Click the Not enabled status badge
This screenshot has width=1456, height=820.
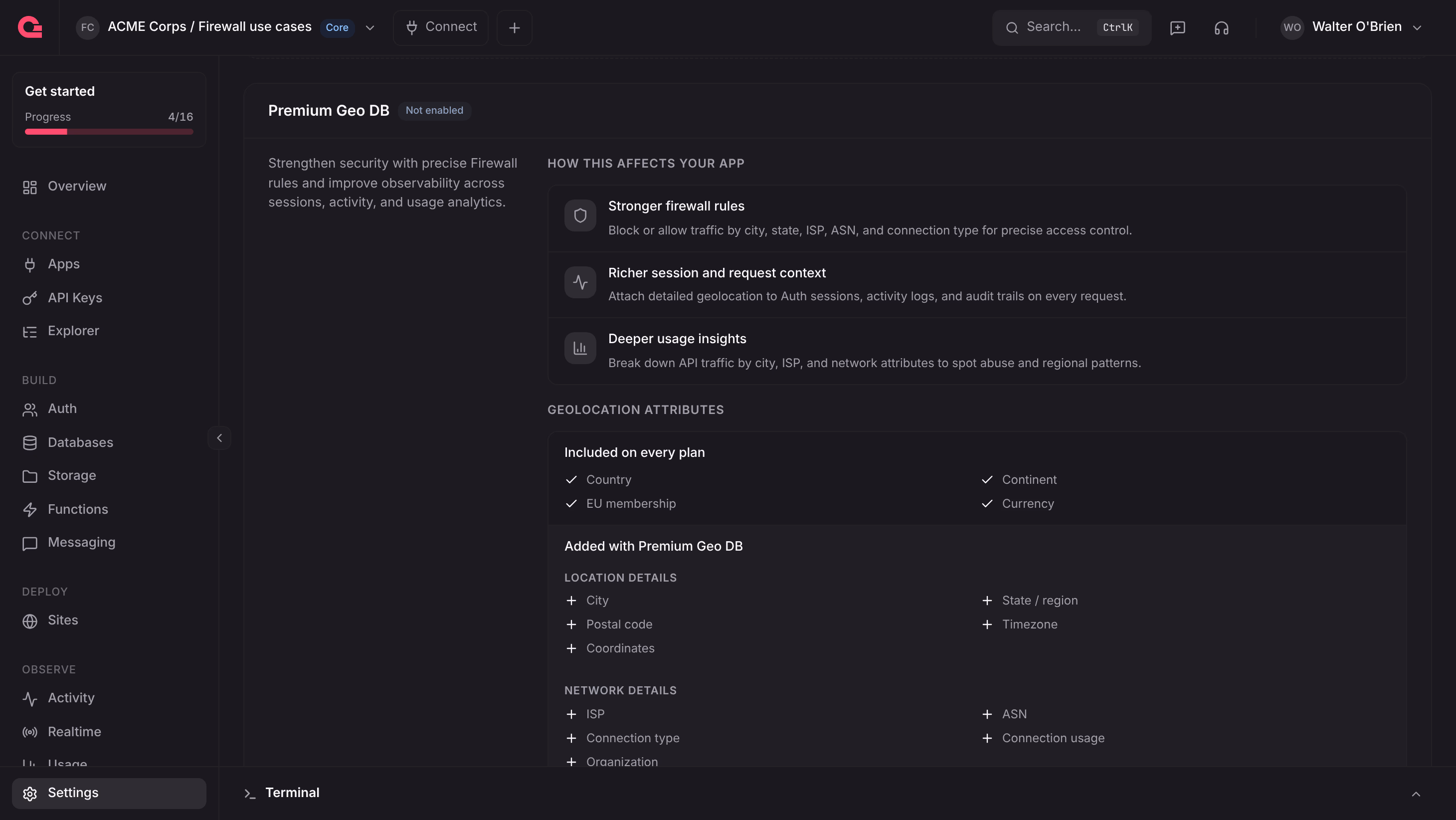434,111
